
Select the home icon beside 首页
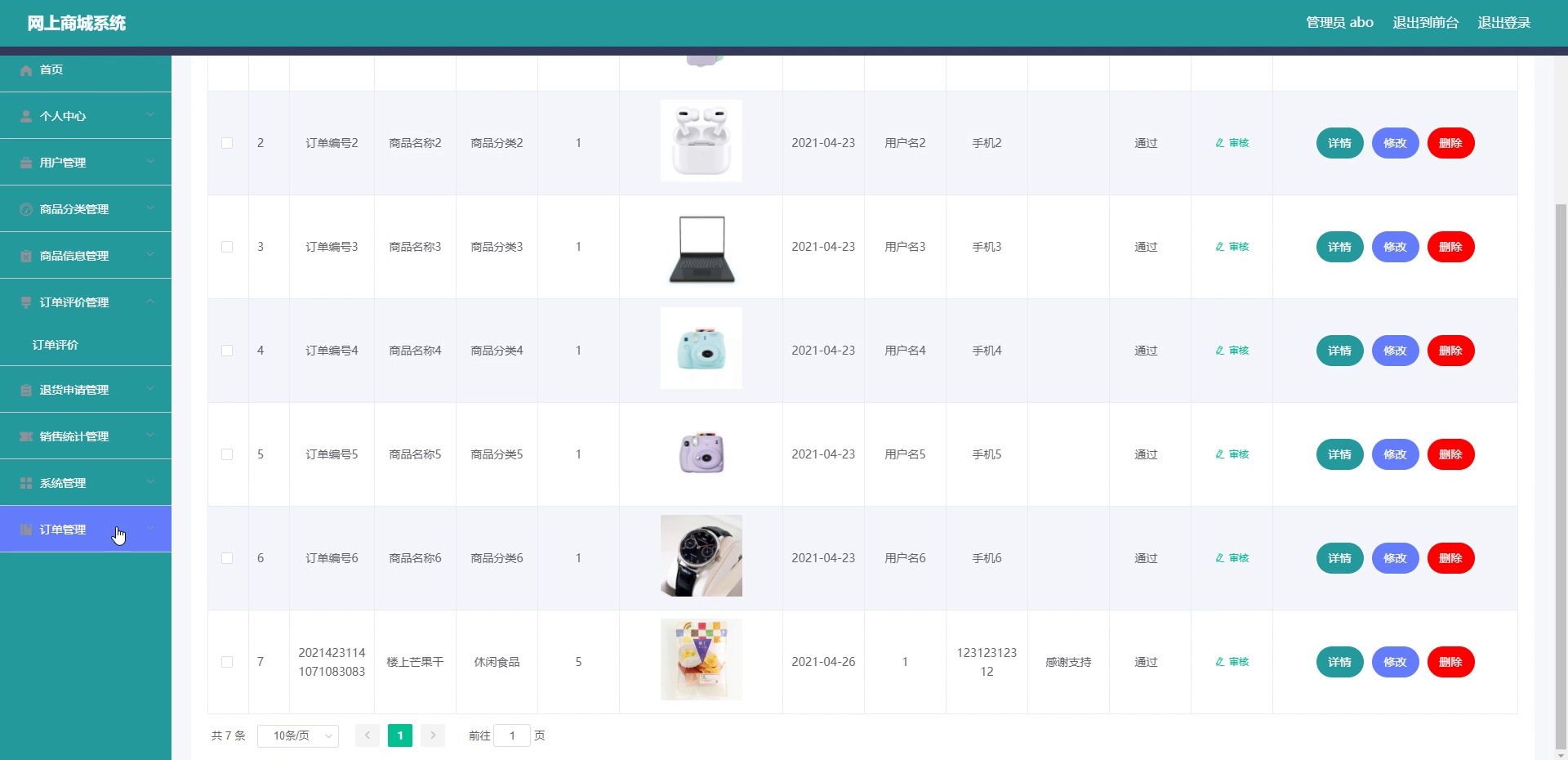coord(24,69)
